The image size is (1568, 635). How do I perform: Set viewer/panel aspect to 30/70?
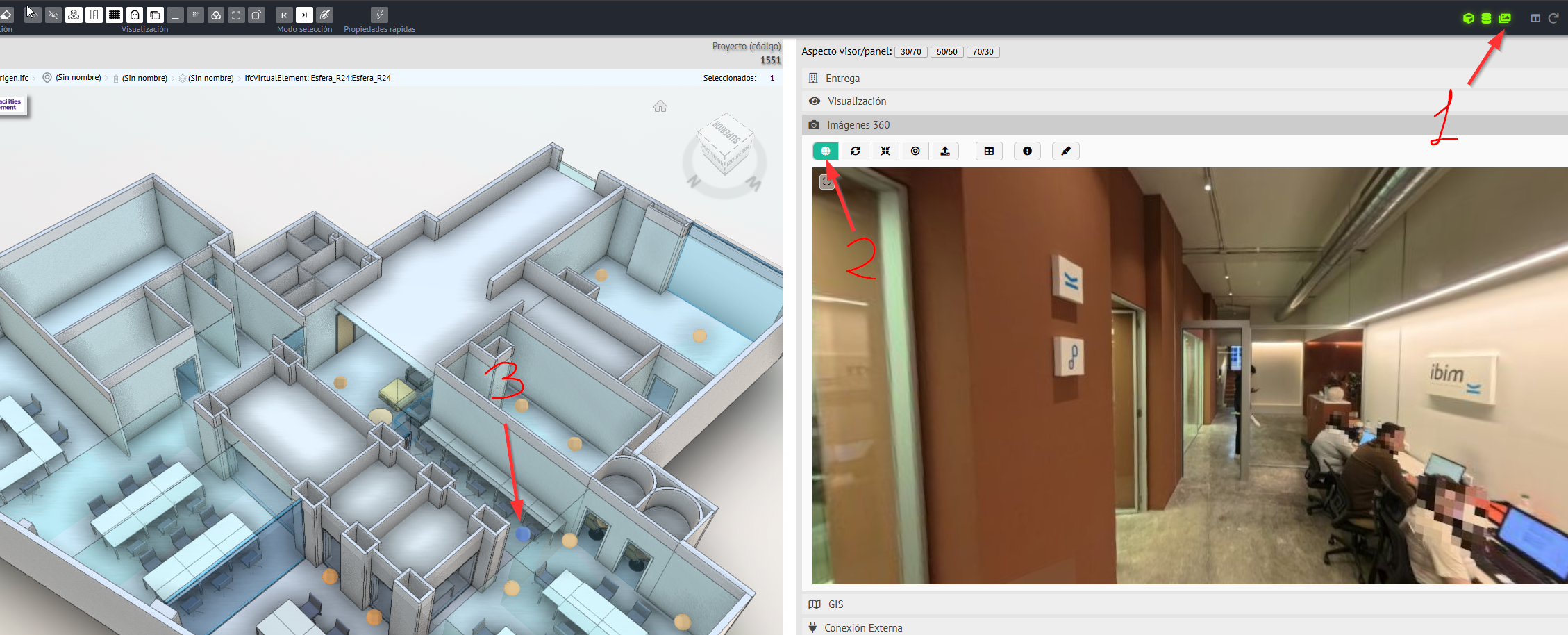pos(911,52)
